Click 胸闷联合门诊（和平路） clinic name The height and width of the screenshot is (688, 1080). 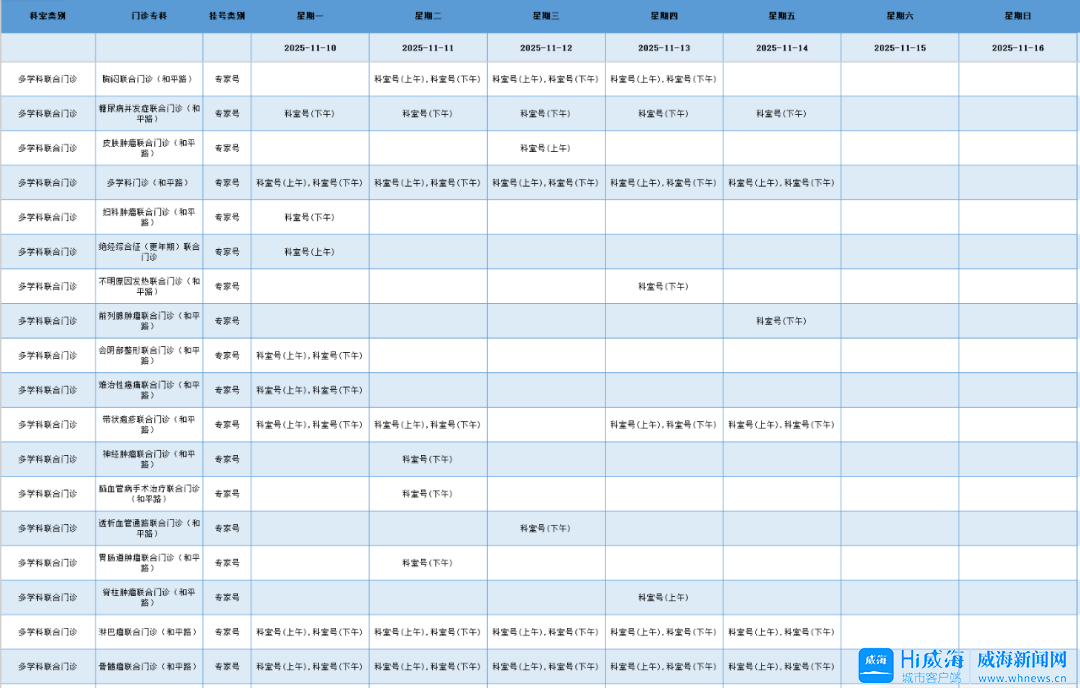pos(149,79)
